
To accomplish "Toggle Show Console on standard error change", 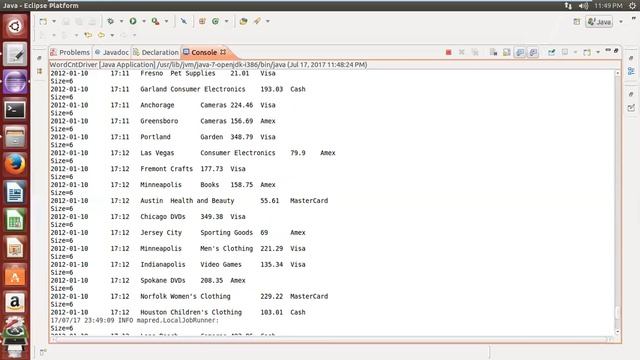I will tap(533, 52).
